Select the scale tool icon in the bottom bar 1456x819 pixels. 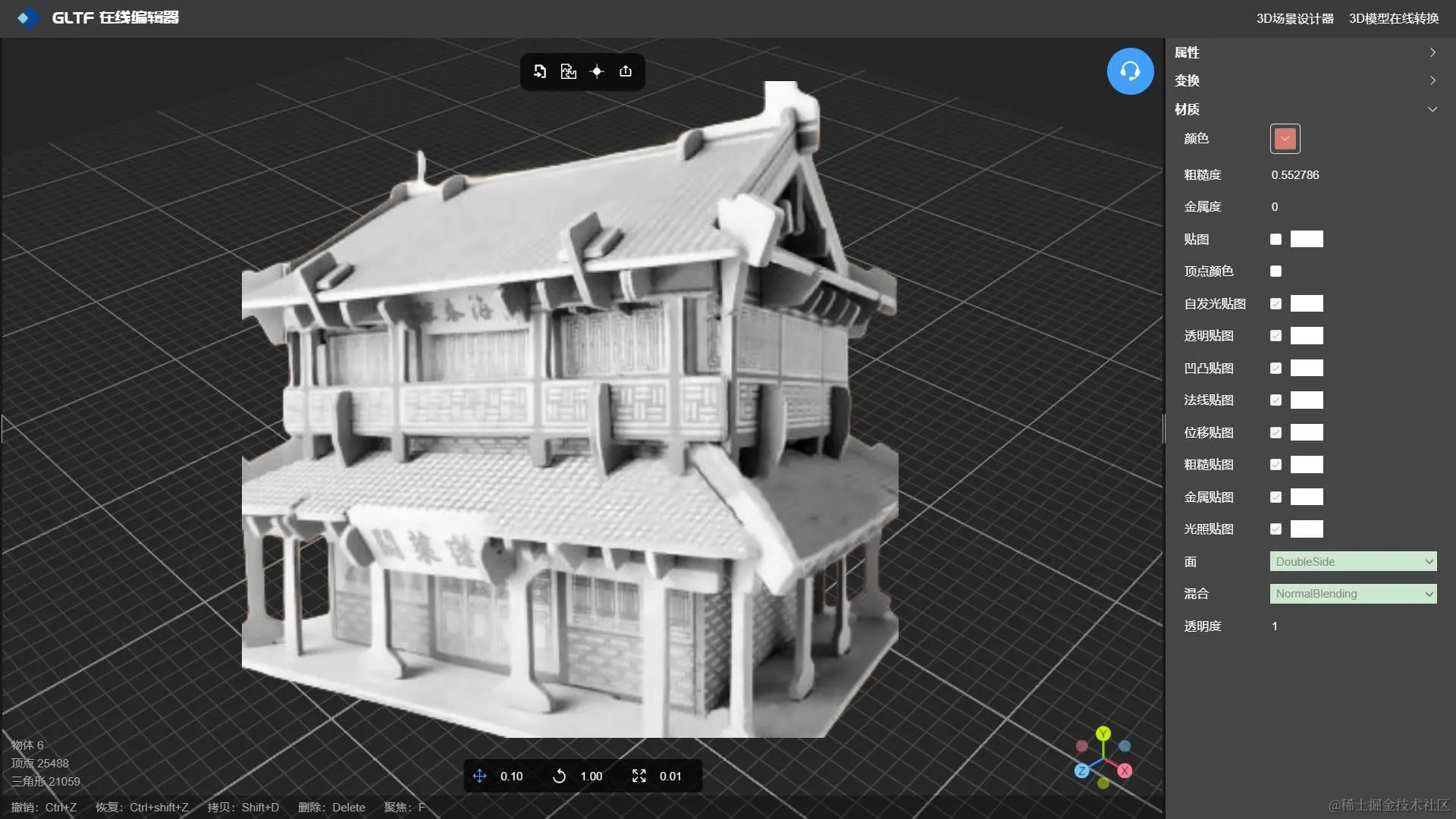click(x=639, y=776)
